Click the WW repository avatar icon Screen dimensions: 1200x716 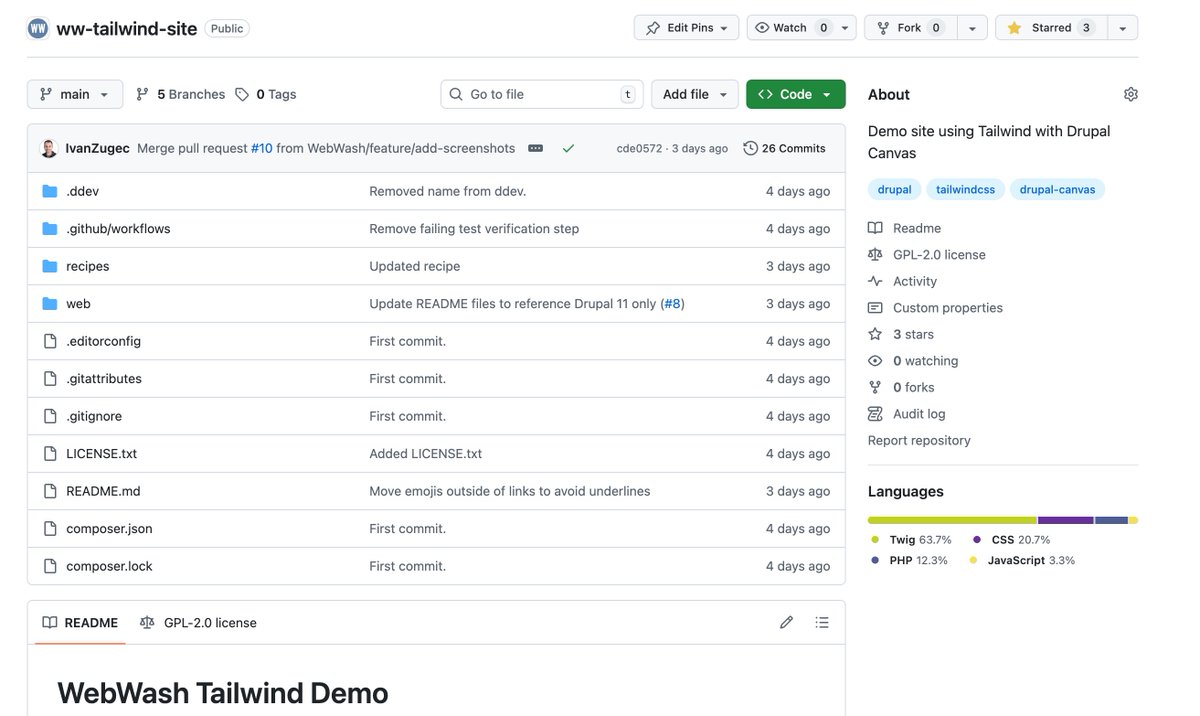tap(38, 28)
